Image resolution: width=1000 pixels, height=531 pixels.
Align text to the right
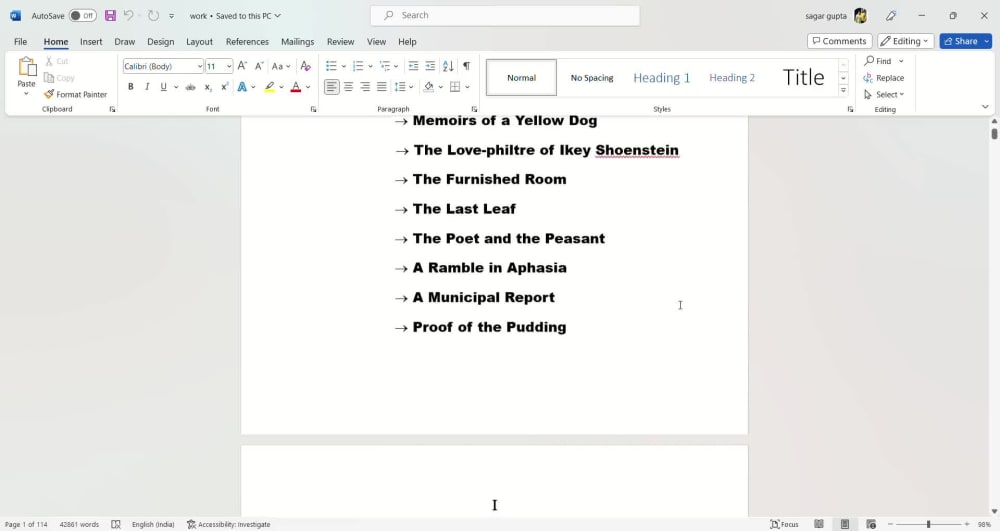(x=365, y=87)
